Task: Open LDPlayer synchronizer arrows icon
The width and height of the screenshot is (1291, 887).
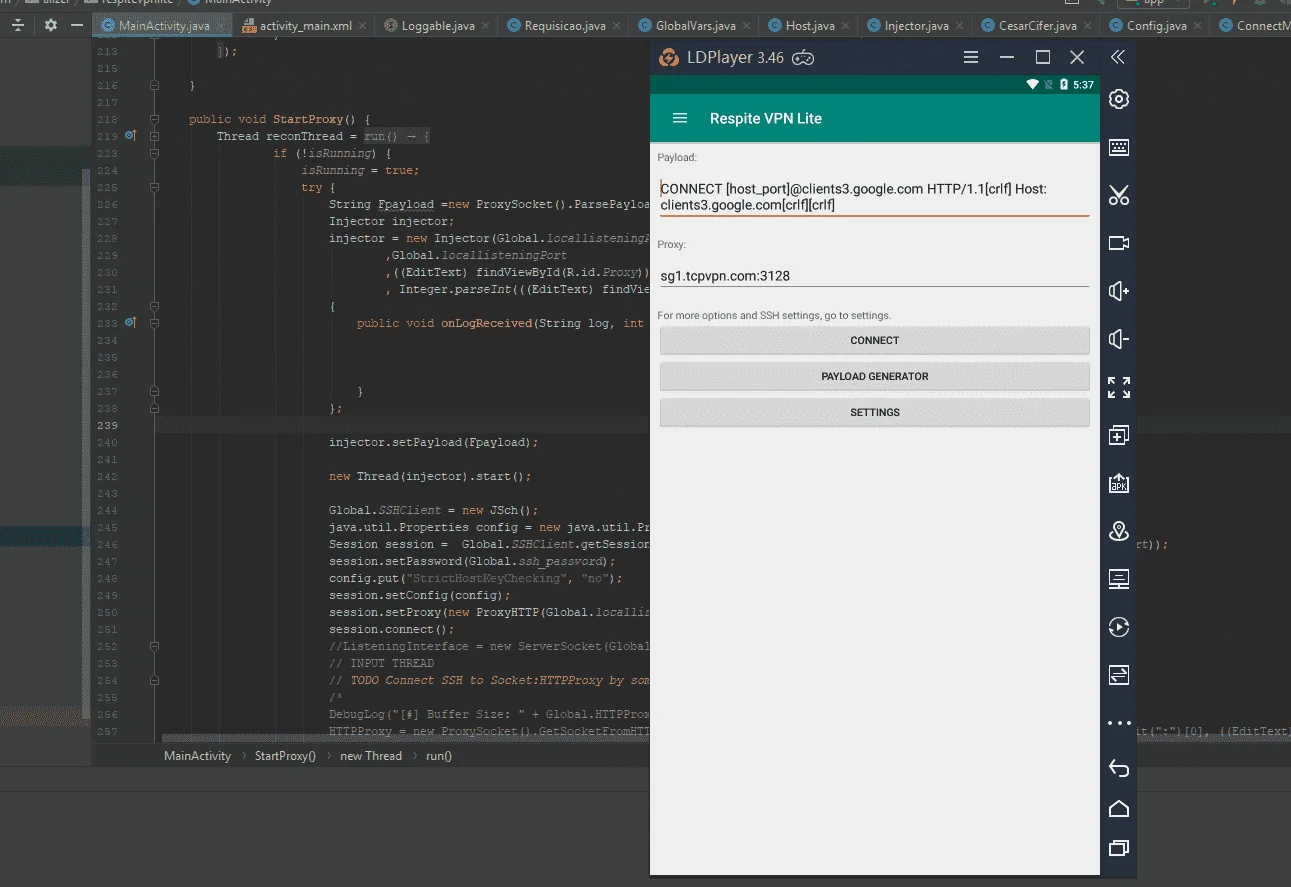Action: (1119, 675)
